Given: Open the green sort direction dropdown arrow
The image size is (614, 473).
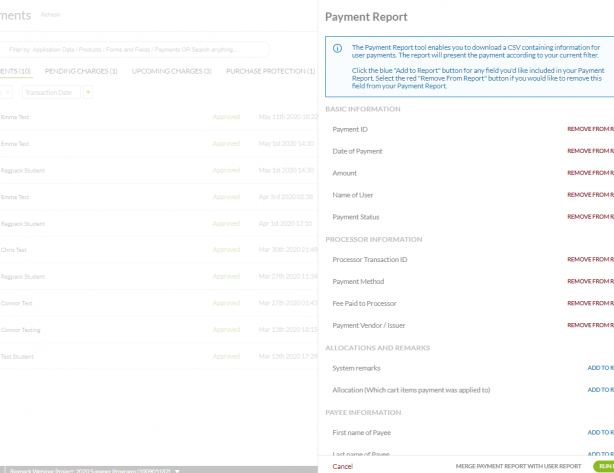Looking at the screenshot, I should 88,92.
